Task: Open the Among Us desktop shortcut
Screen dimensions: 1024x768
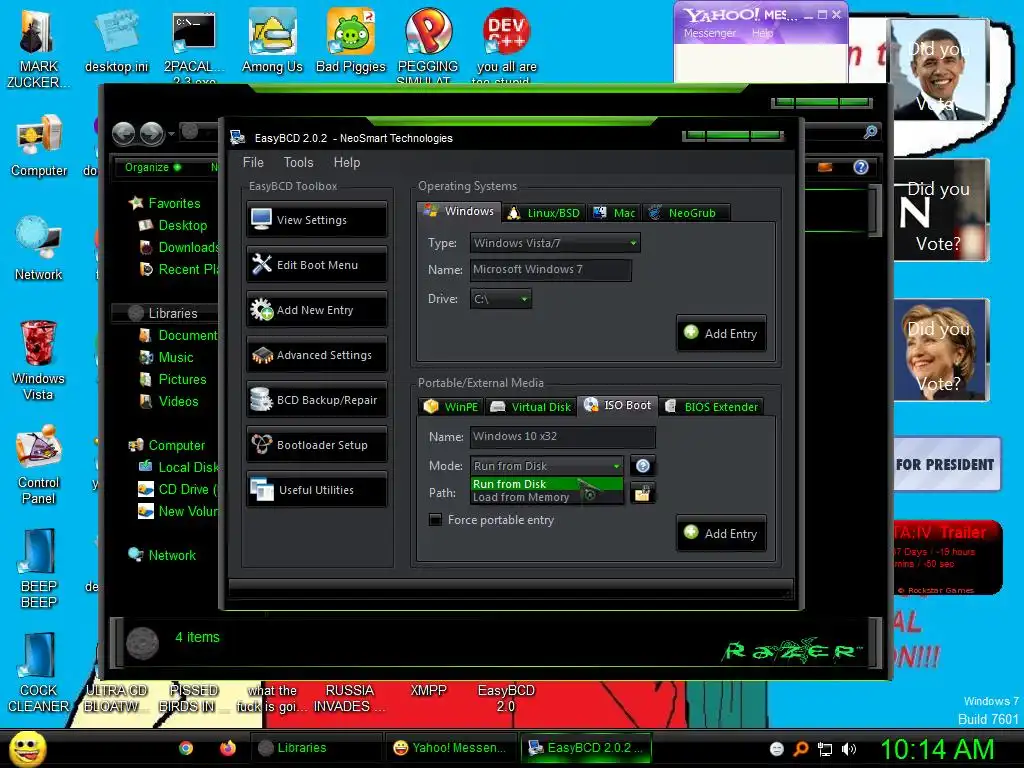Action: (272, 42)
